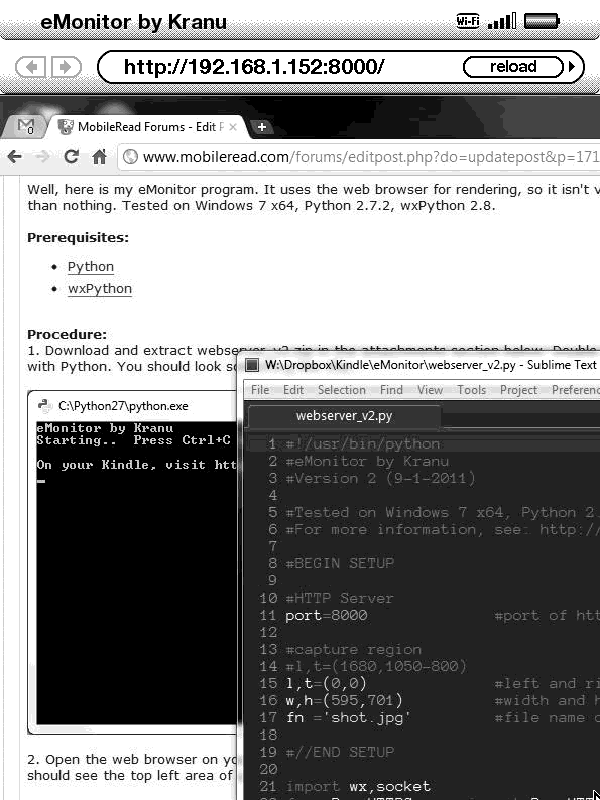This screenshot has height=800, width=600.
Task: Go to Chrome home page icon
Action: coord(99,157)
